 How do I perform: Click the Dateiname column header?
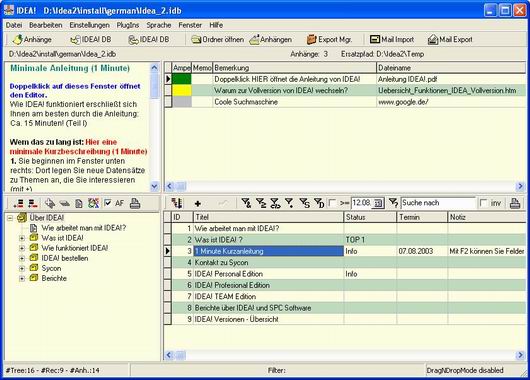coord(451,68)
